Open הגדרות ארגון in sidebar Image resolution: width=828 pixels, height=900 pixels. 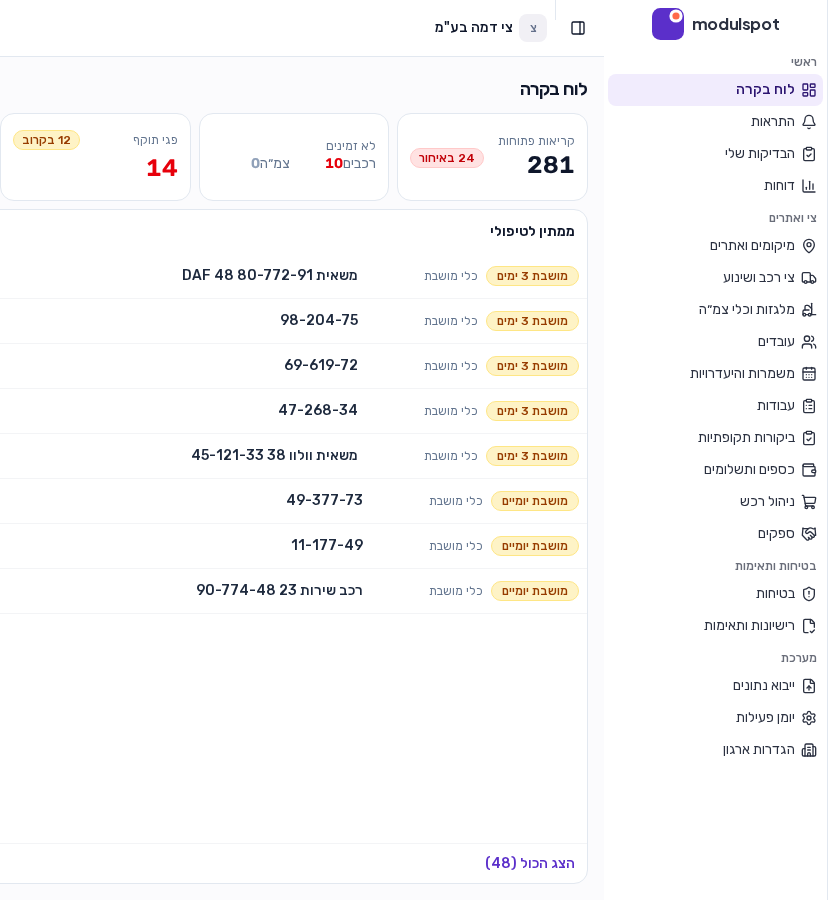click(x=715, y=750)
